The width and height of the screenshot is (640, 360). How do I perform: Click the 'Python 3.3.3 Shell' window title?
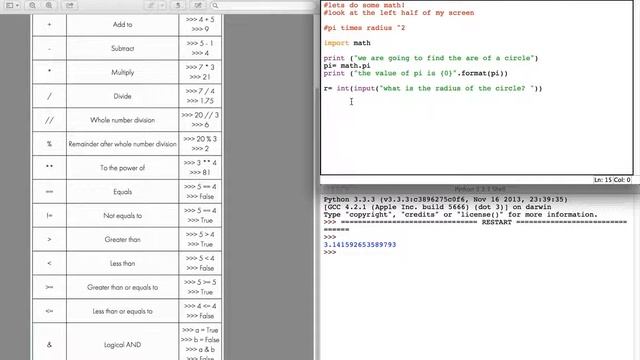(x=480, y=189)
